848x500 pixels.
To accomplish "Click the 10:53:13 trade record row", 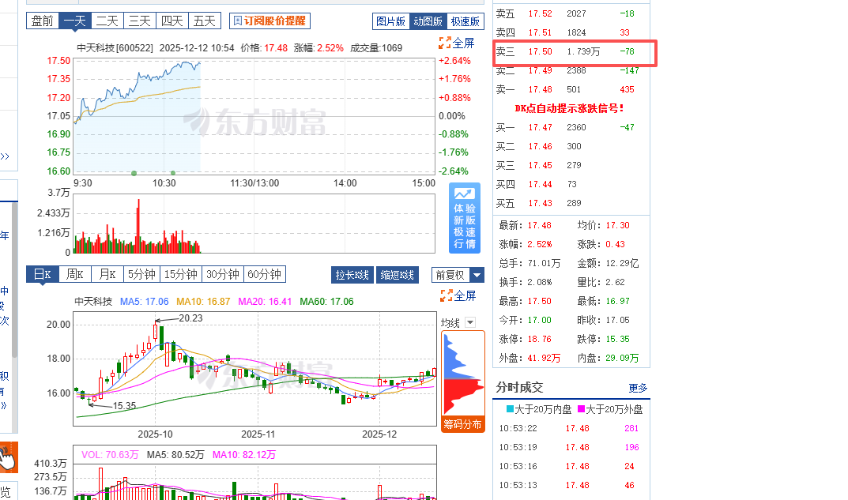I will (571, 485).
